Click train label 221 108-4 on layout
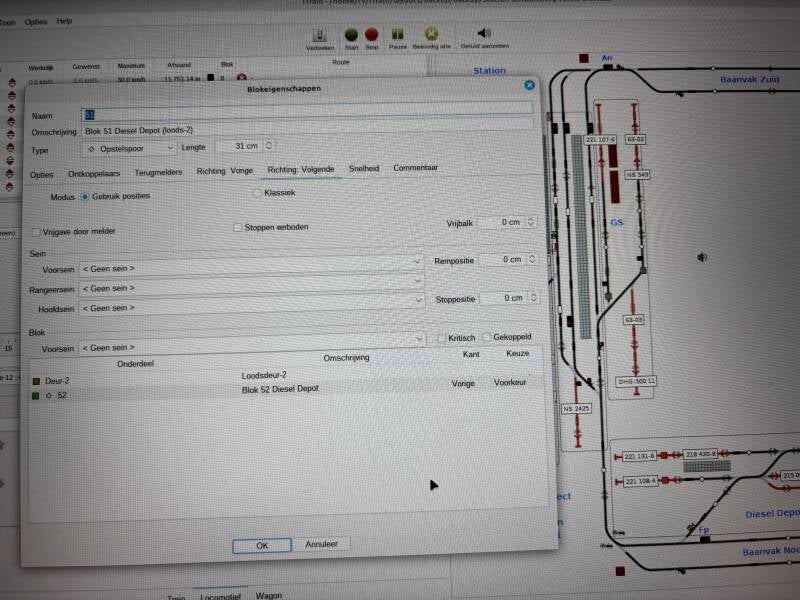Screen dimensions: 800x600 pos(640,481)
